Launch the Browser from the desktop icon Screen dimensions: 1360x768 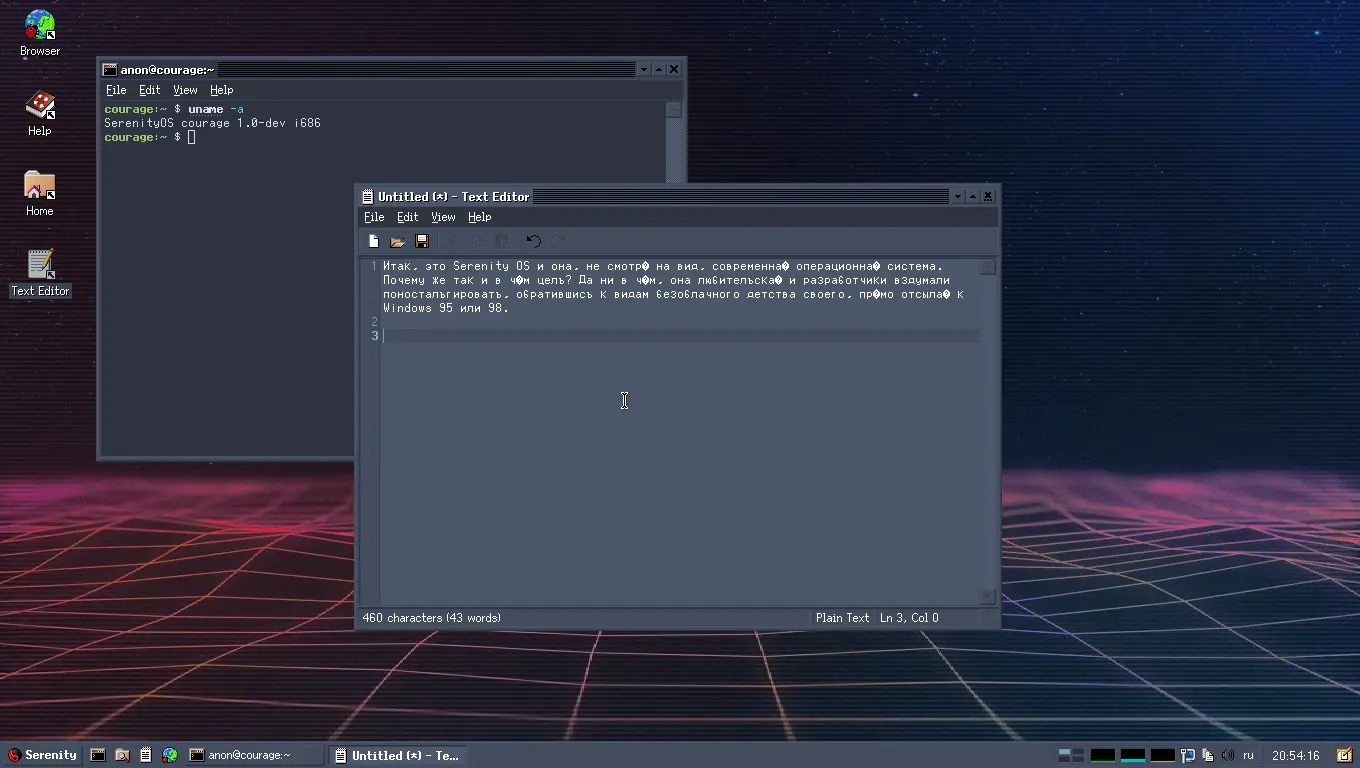tap(40, 26)
